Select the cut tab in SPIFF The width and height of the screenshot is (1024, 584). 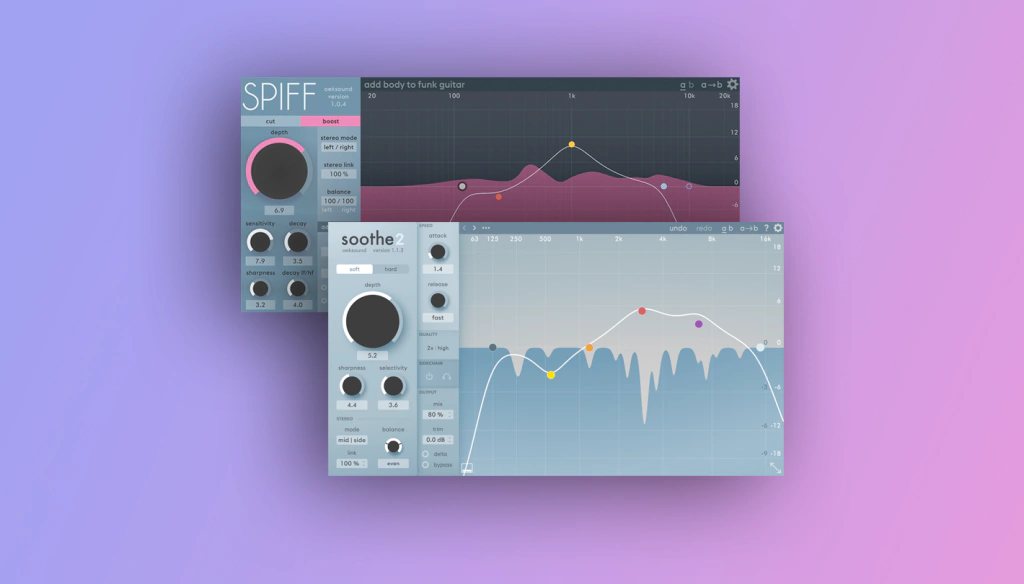point(270,121)
